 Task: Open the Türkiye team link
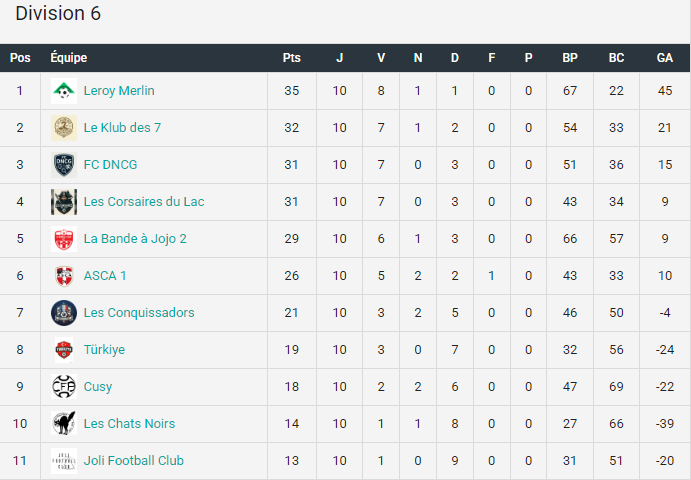[x=104, y=350]
